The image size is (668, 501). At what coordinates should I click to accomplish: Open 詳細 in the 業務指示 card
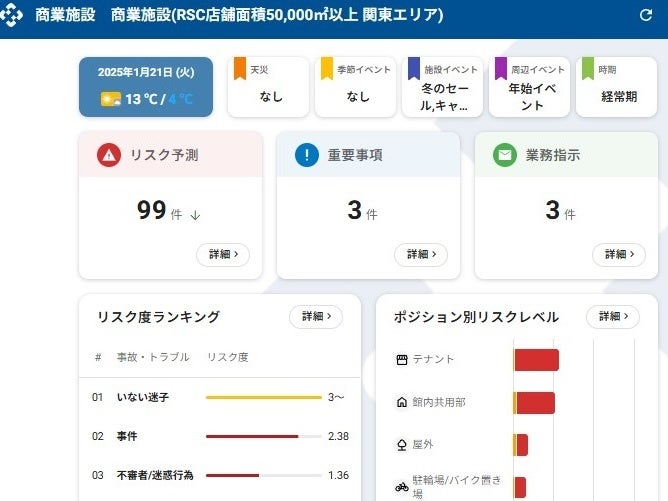click(x=619, y=255)
